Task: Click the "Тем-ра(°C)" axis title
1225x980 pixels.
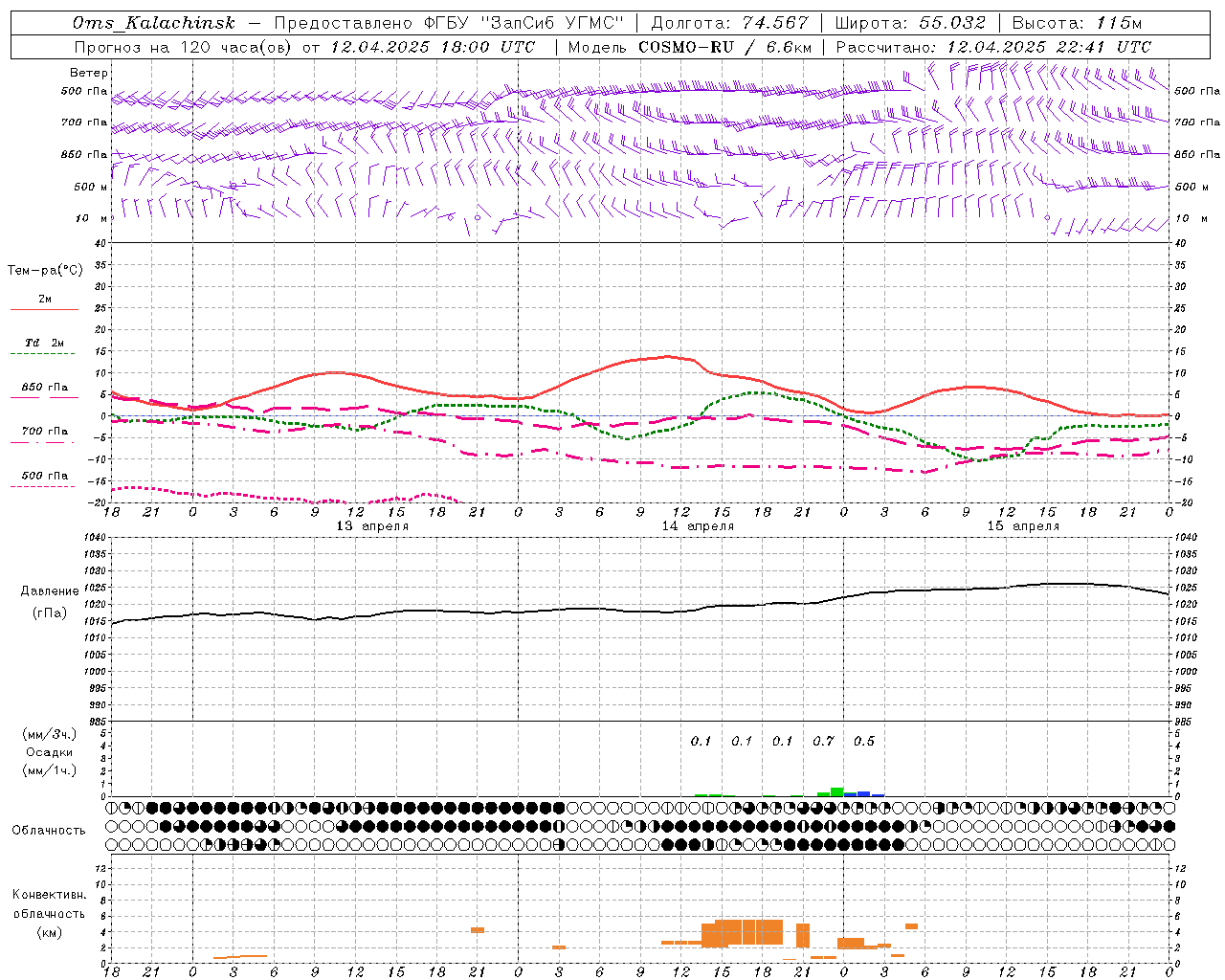Action: click(45, 271)
